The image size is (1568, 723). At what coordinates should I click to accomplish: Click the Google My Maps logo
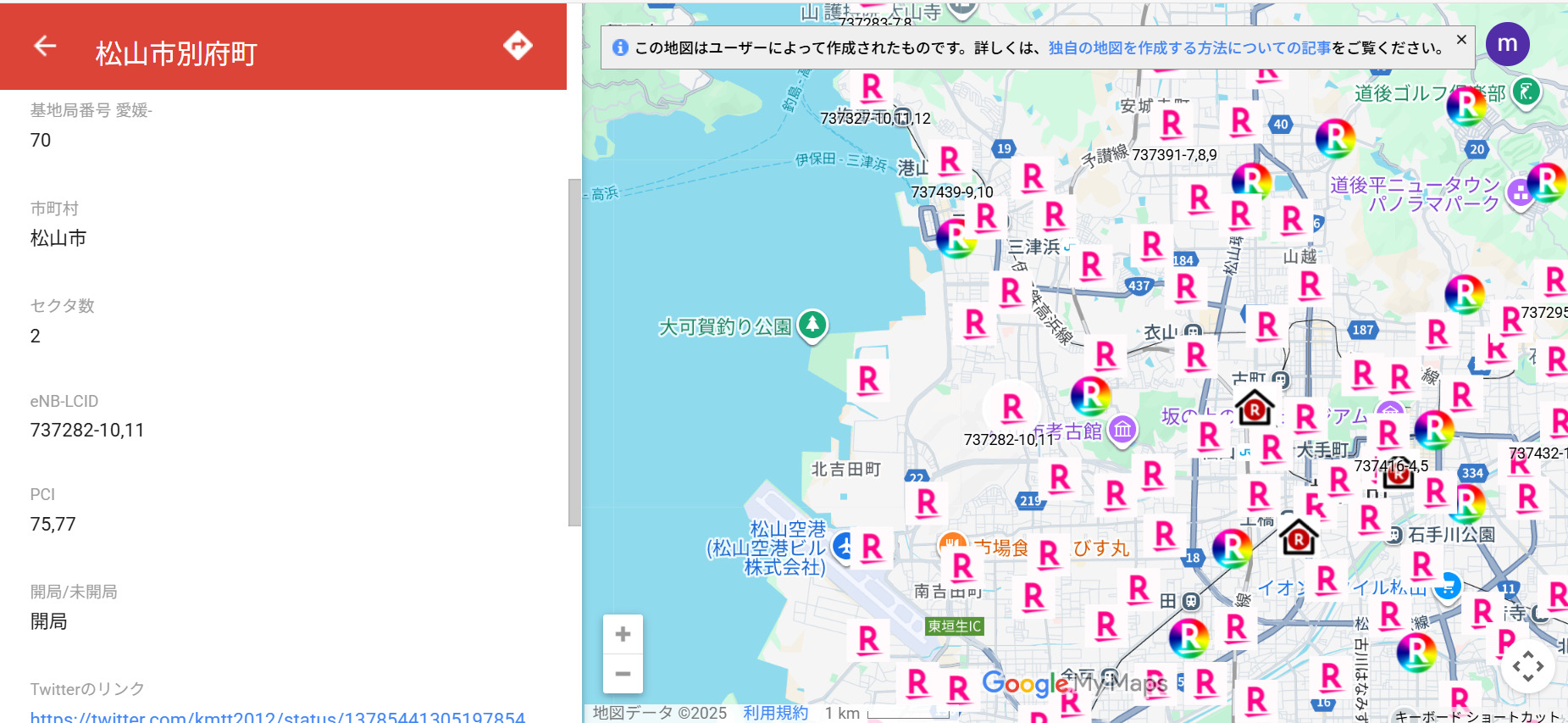1073,683
